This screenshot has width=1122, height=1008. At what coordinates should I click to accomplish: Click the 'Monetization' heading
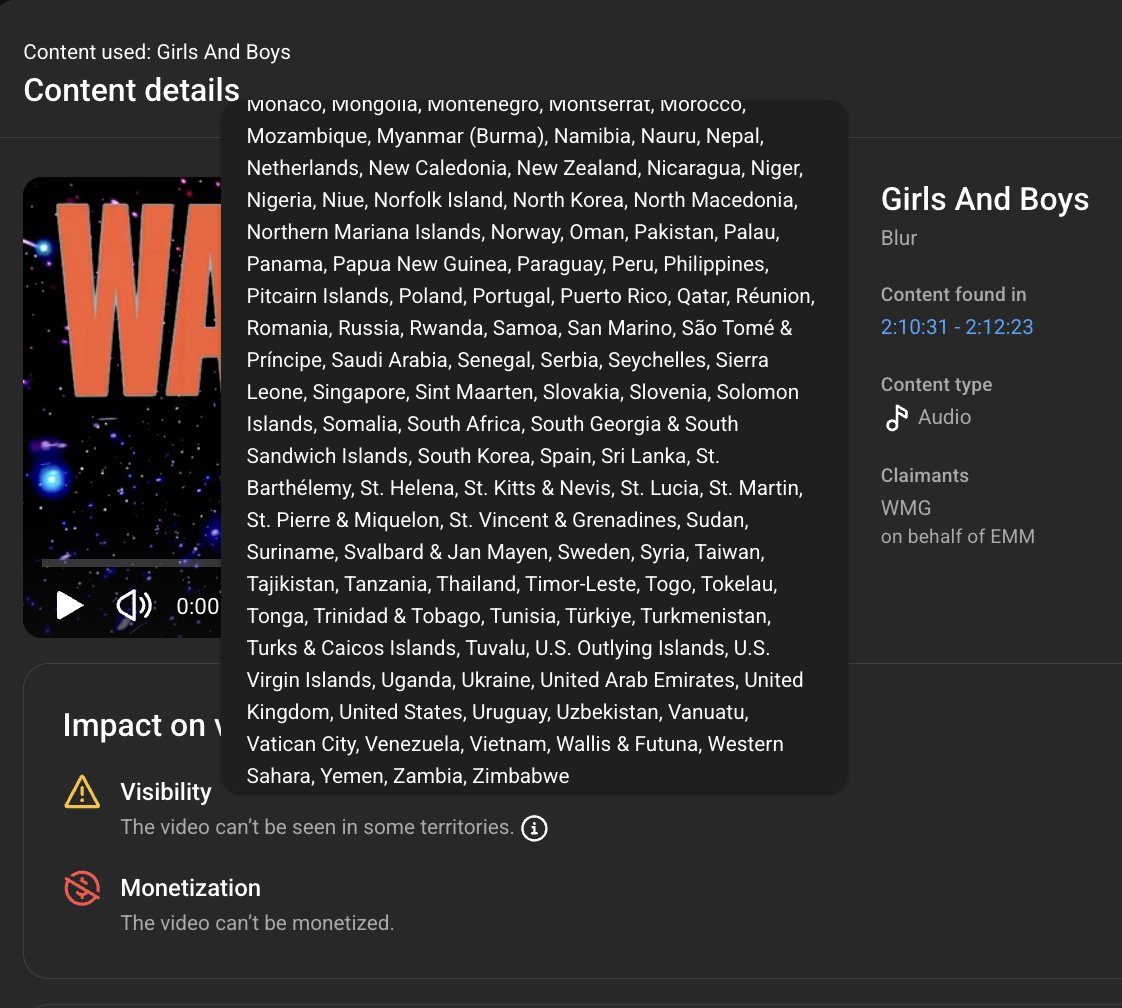(x=190, y=888)
